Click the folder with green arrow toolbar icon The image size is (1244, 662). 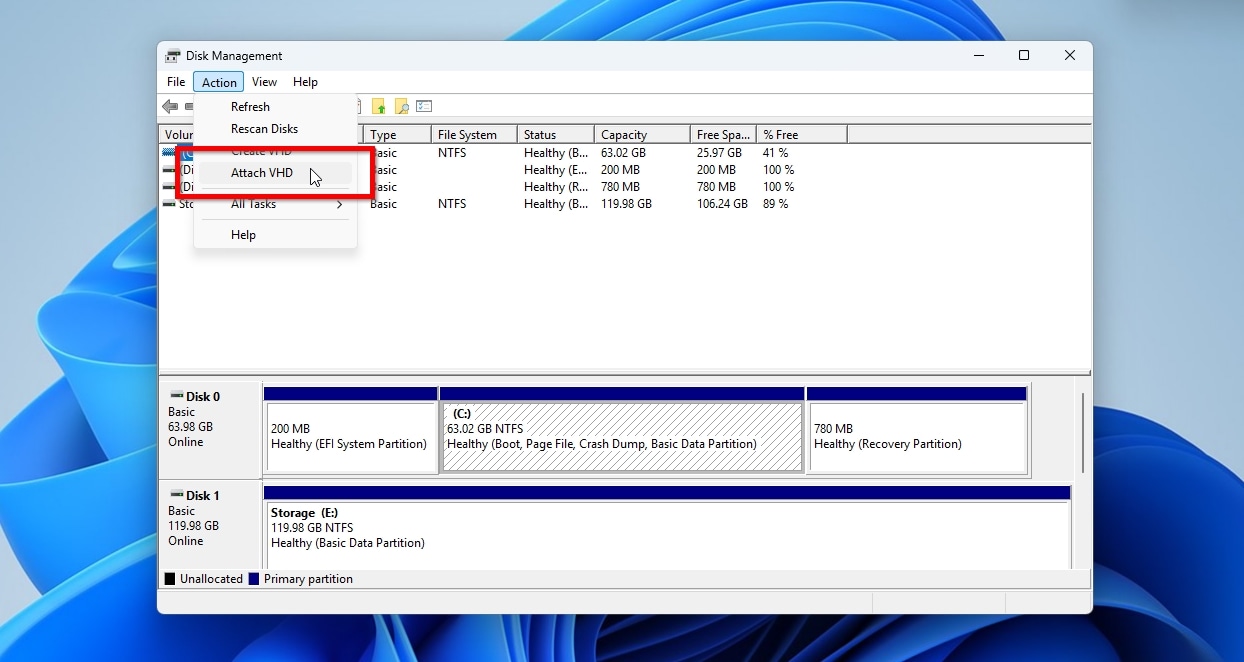click(379, 107)
